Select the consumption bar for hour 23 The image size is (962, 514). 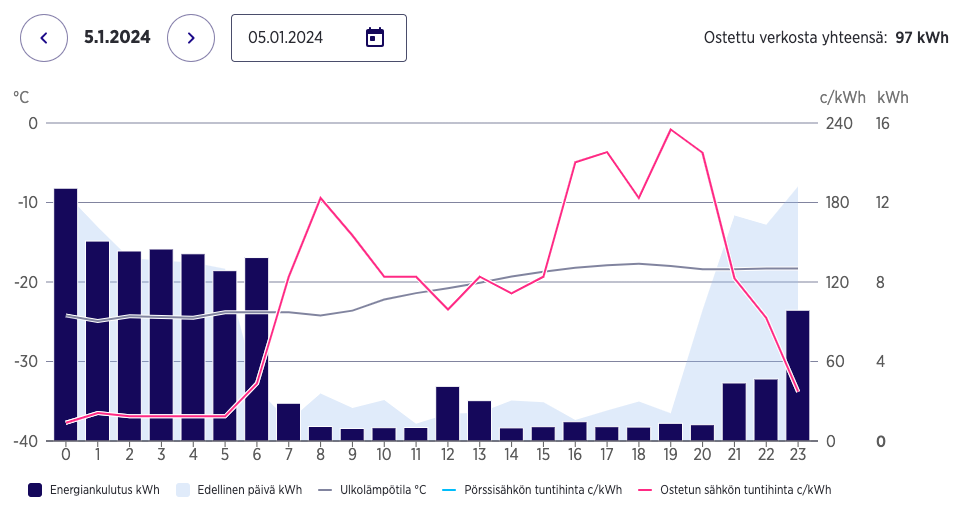798,375
